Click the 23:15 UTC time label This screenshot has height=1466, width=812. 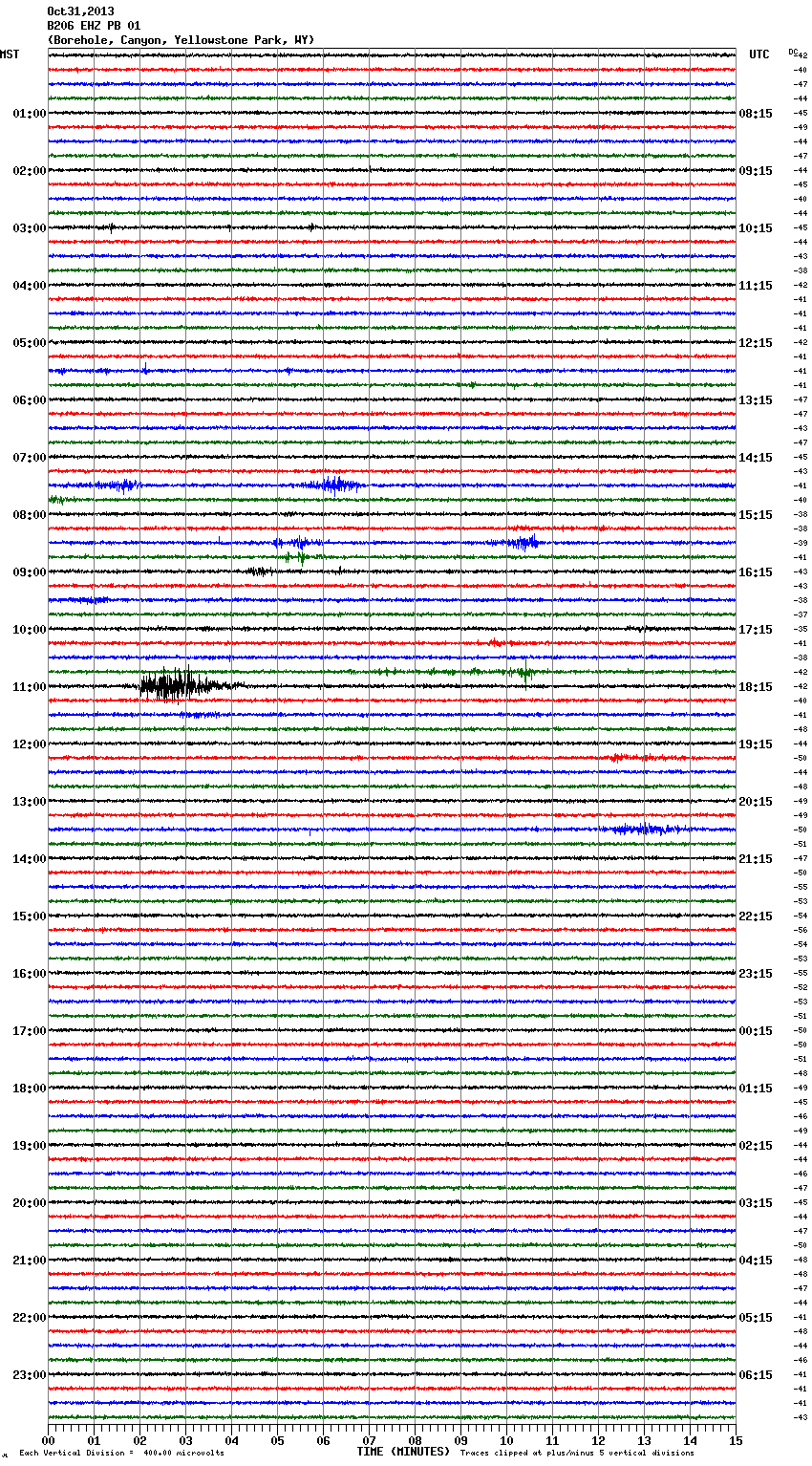click(x=756, y=974)
